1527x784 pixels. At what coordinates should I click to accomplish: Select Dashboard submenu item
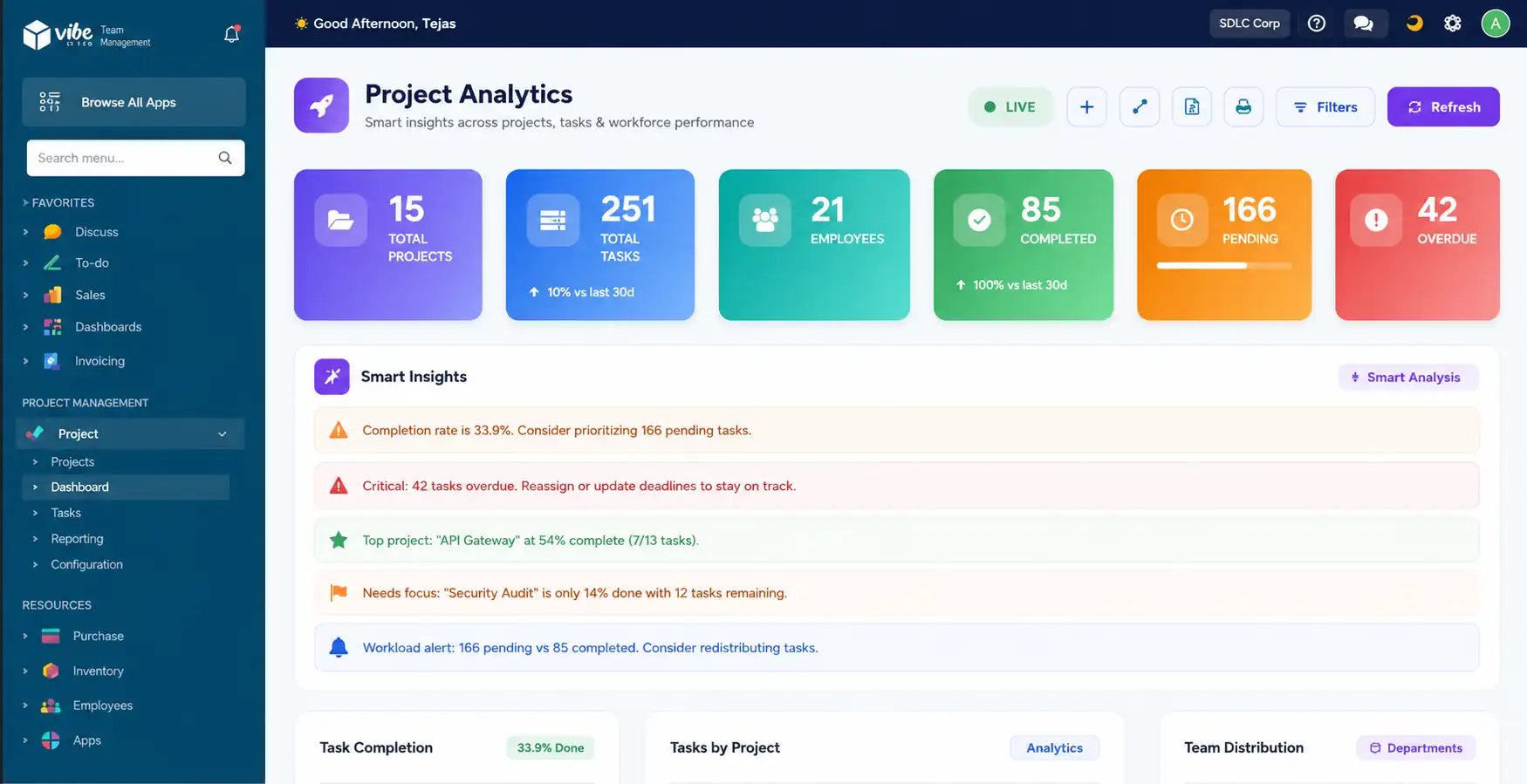point(126,487)
